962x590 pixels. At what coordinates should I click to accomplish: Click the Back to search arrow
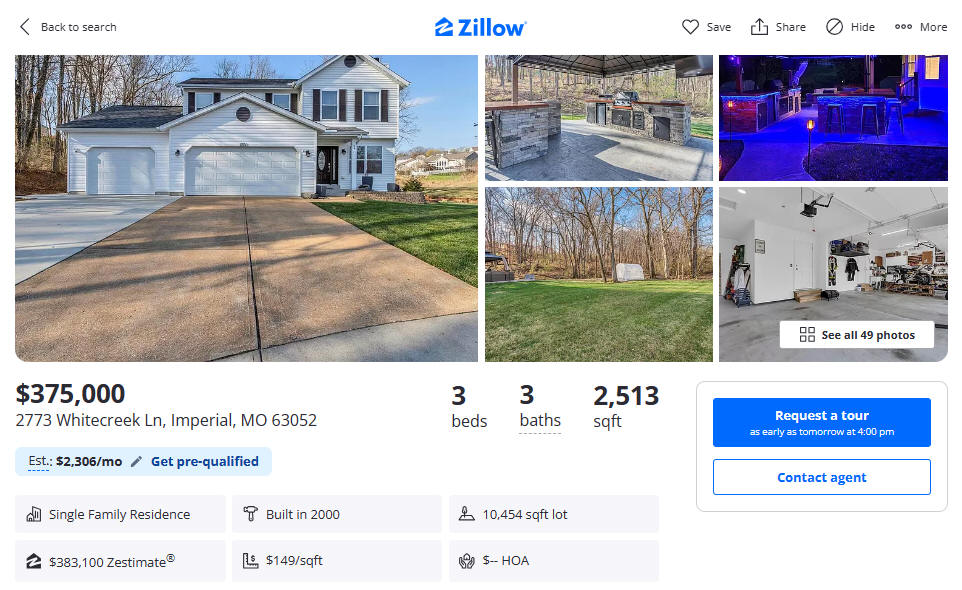click(25, 27)
